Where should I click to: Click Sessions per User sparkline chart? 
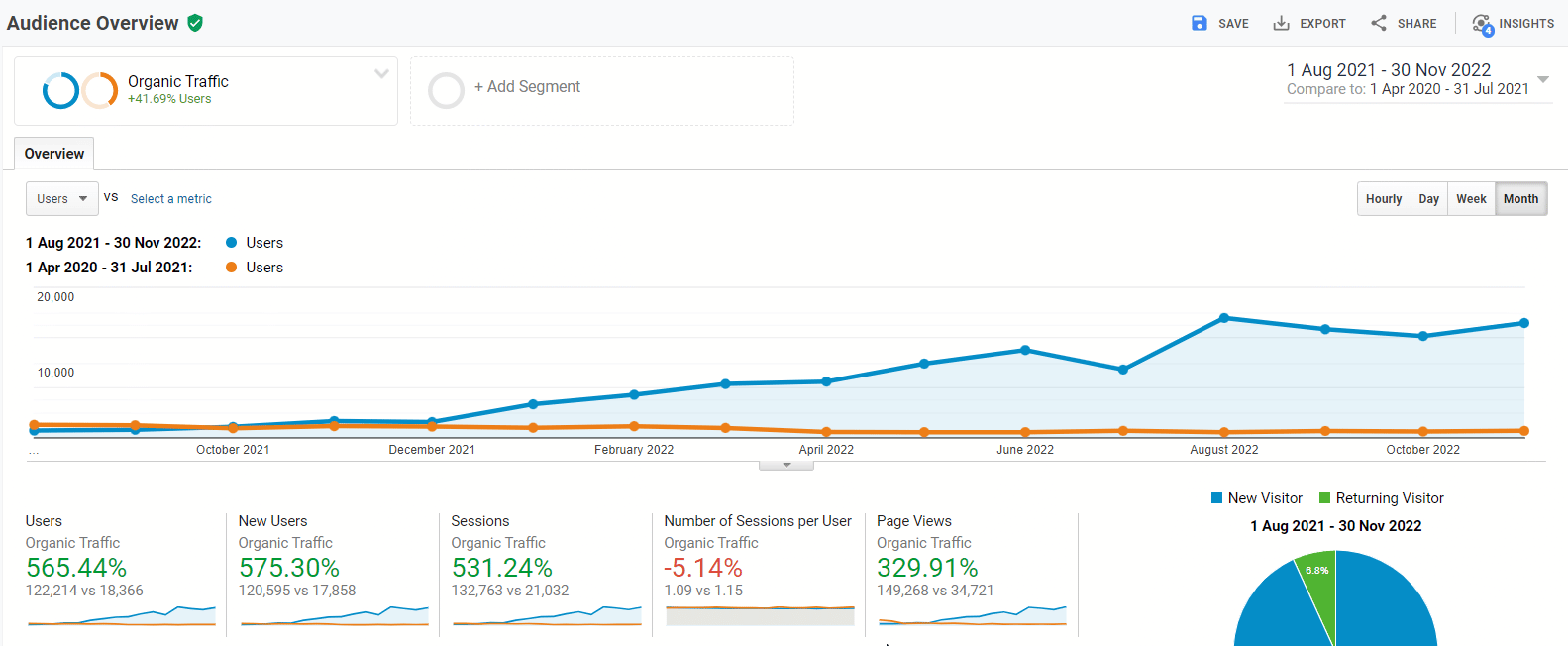tap(760, 615)
